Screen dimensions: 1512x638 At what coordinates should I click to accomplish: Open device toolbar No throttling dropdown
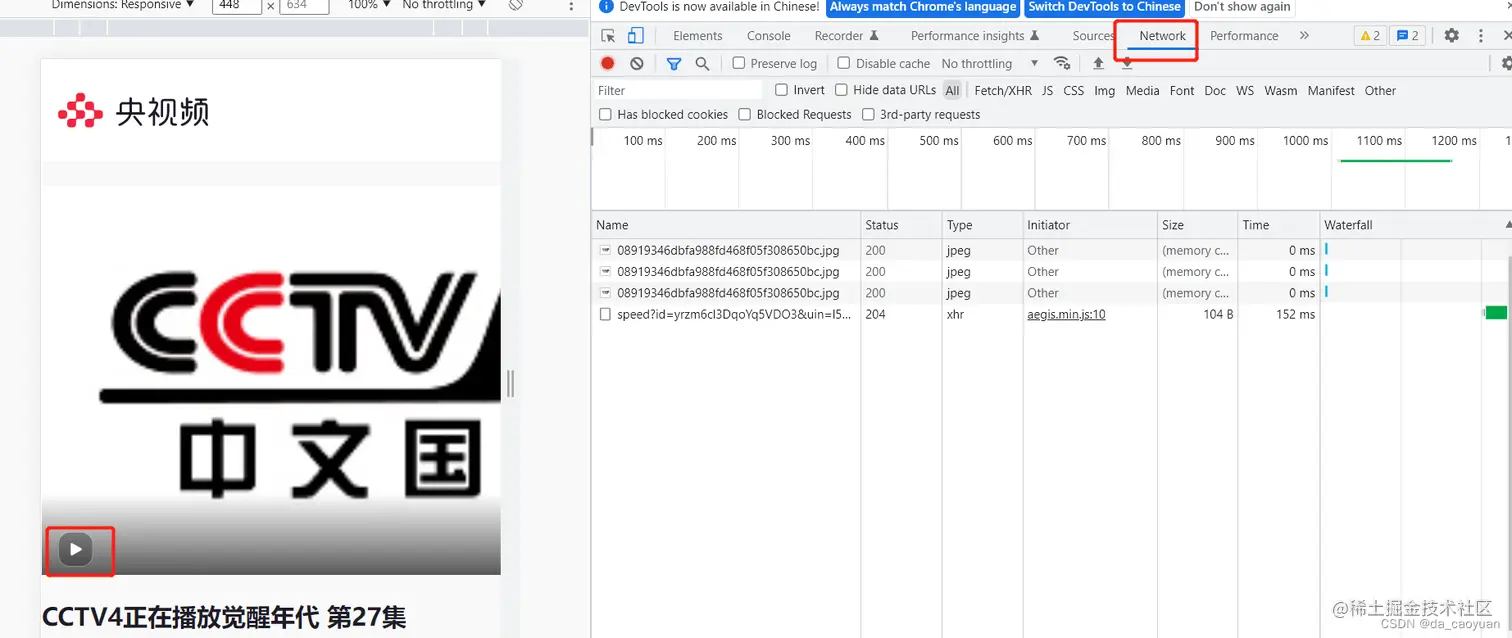point(444,5)
